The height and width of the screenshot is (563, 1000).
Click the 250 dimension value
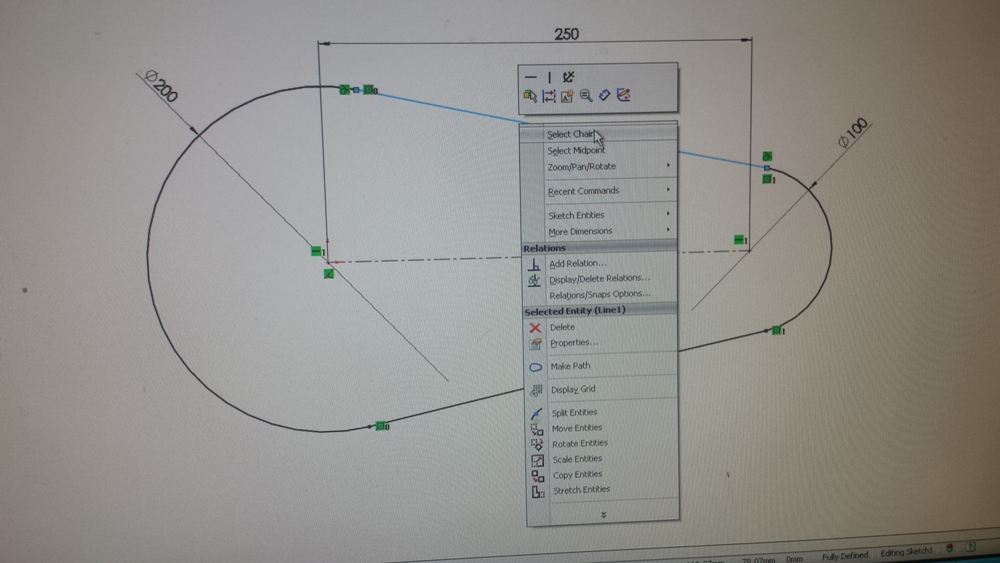[566, 34]
